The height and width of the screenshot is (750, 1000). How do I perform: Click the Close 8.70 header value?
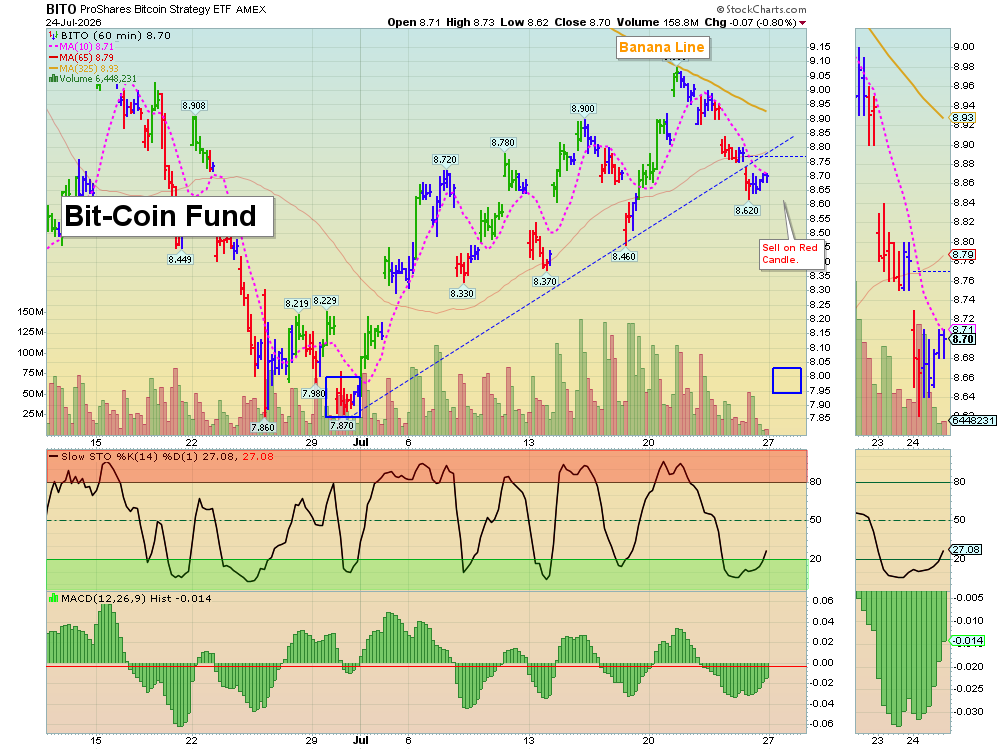(x=582, y=22)
